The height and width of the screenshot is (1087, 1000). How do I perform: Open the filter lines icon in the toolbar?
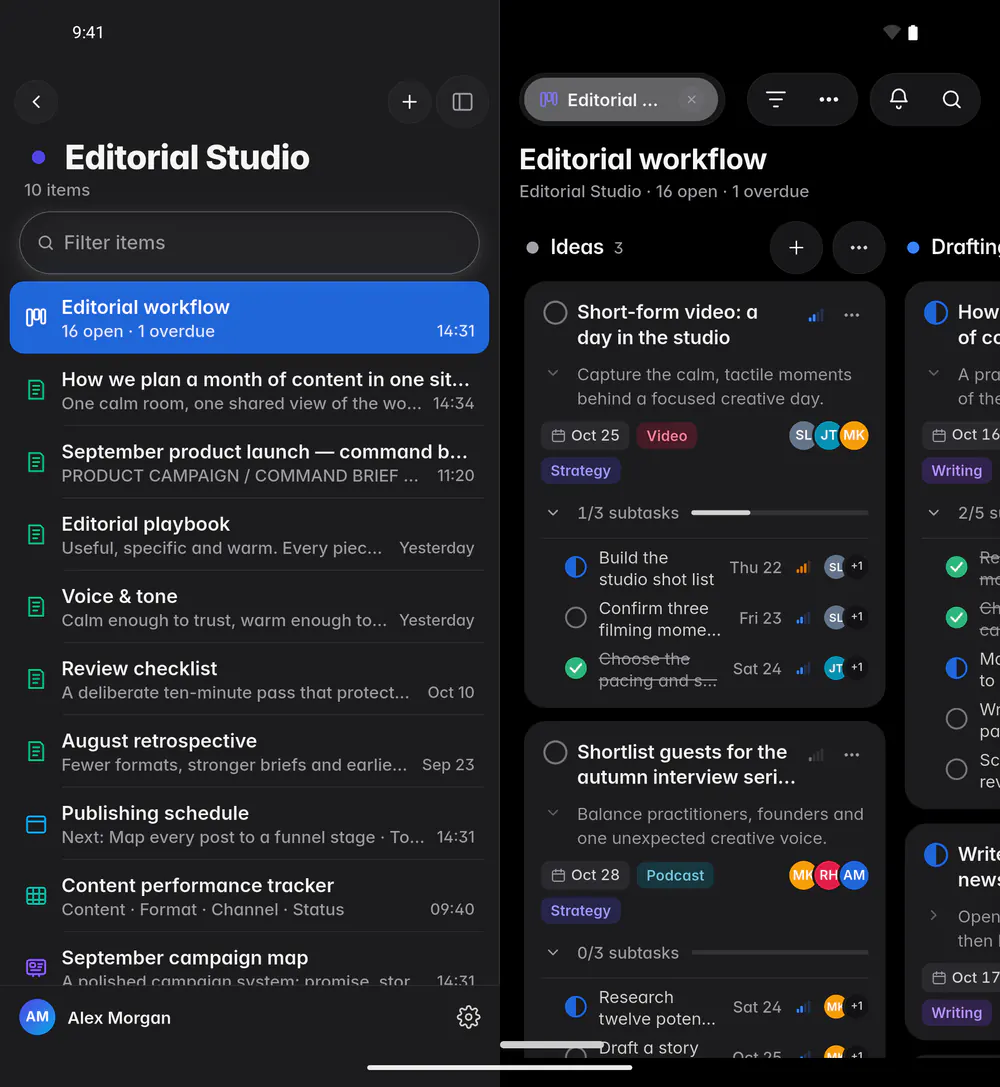pos(775,100)
